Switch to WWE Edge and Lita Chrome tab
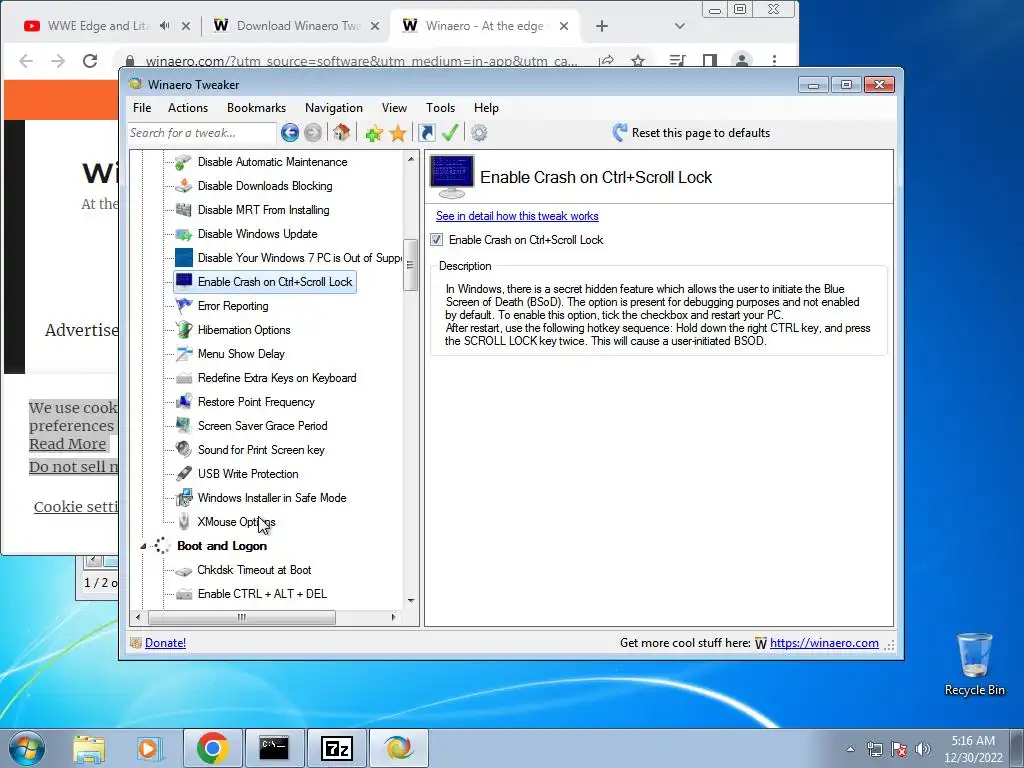This screenshot has width=1024, height=768. 98,26
